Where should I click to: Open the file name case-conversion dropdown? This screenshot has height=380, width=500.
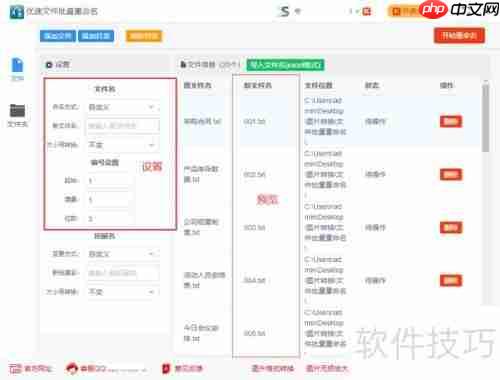[123, 145]
